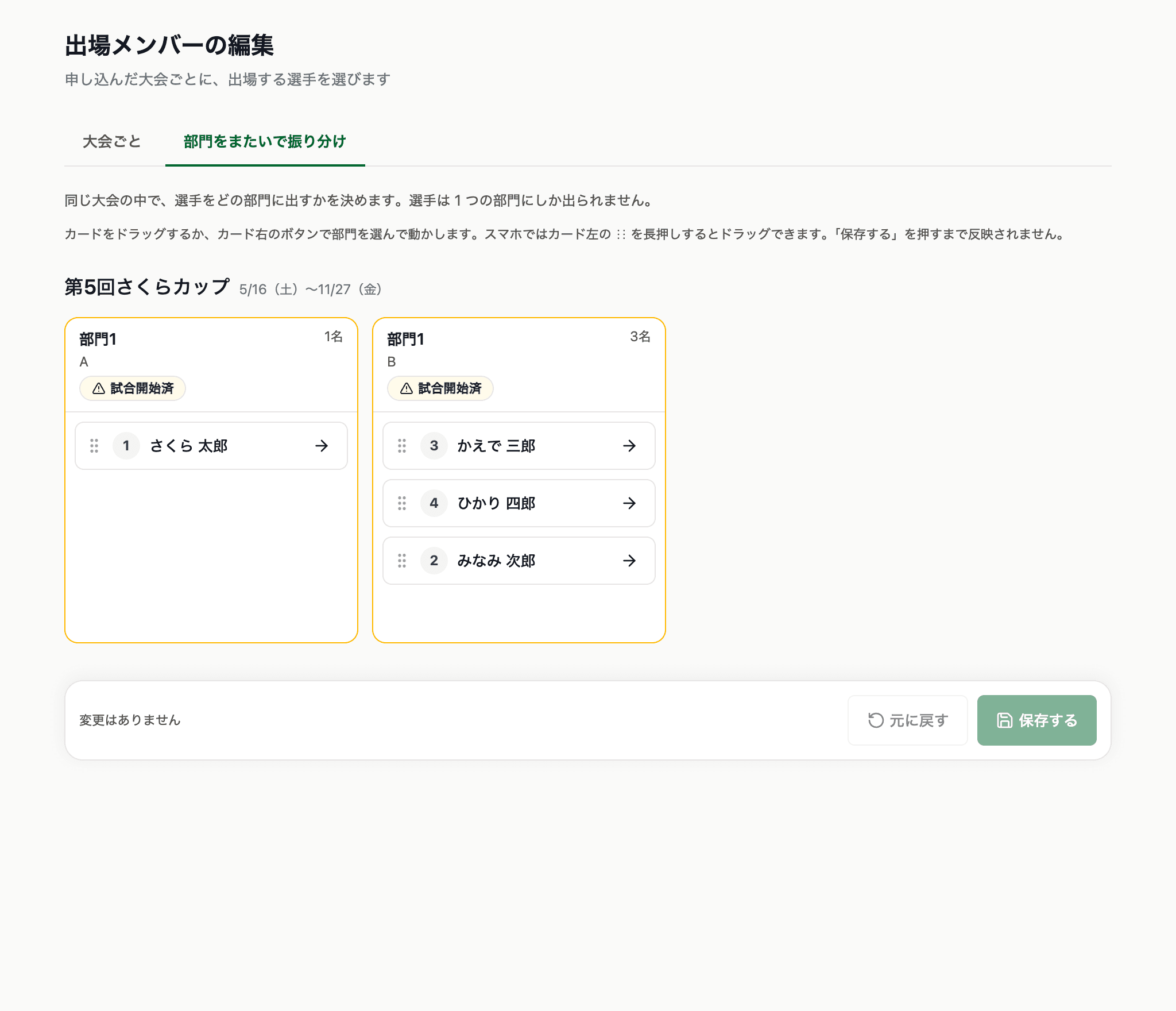Switch to the 大会ごと tab

click(x=112, y=142)
